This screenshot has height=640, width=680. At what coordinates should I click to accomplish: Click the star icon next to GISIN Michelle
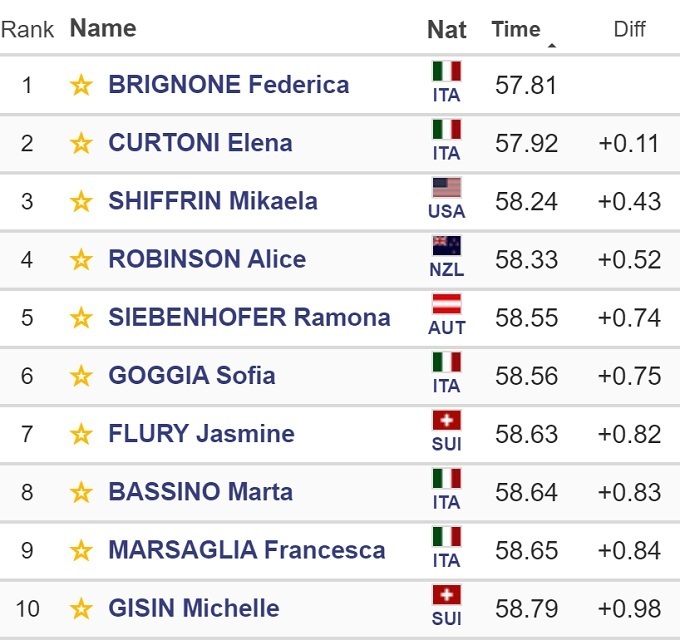pyautogui.click(x=81, y=609)
